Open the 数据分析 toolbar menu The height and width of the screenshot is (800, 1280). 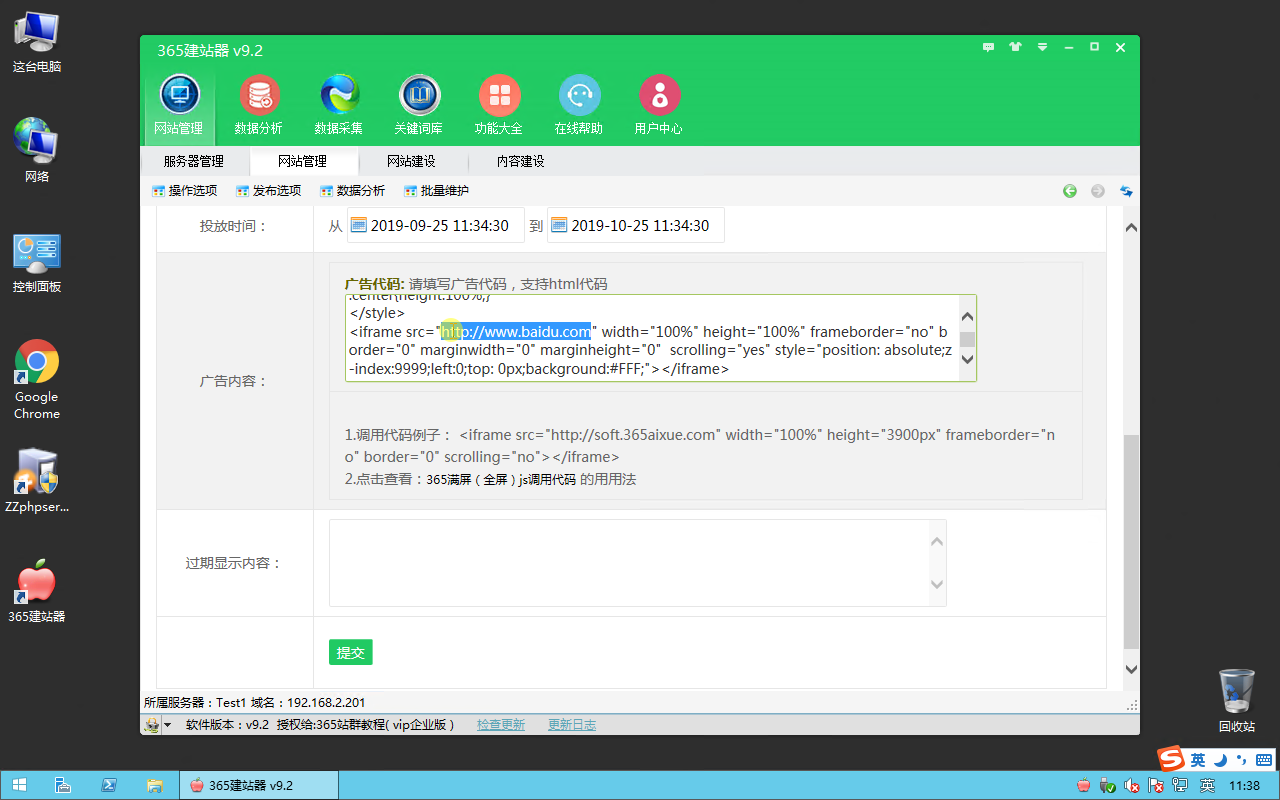353,191
